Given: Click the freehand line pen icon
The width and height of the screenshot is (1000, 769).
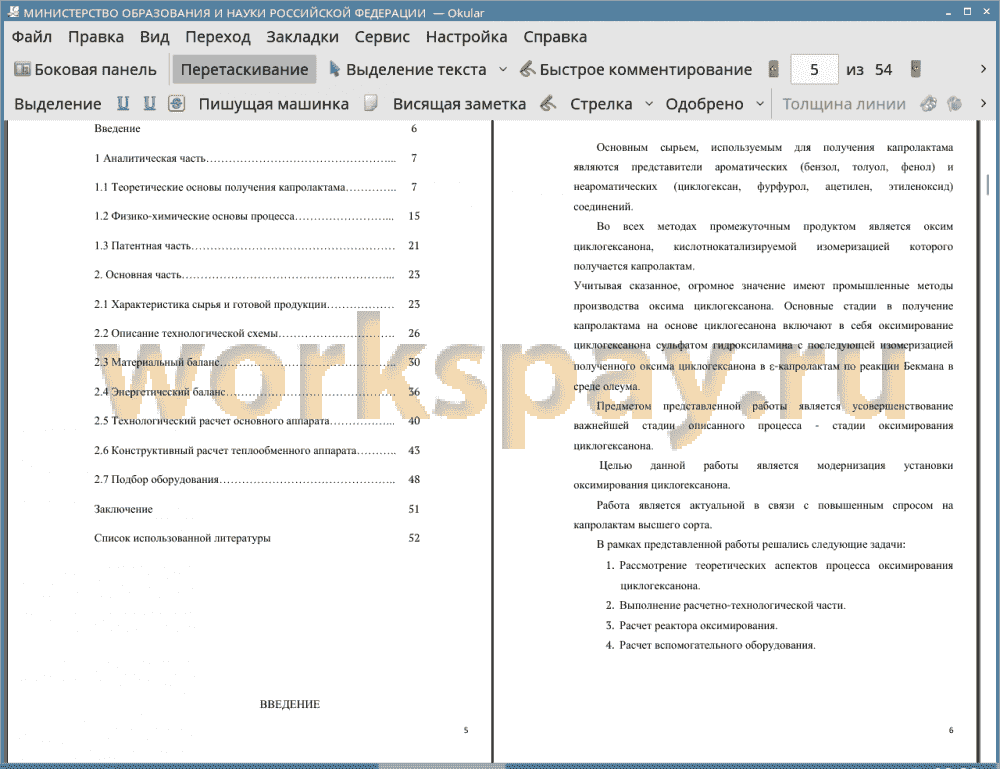Looking at the screenshot, I should (x=548, y=103).
